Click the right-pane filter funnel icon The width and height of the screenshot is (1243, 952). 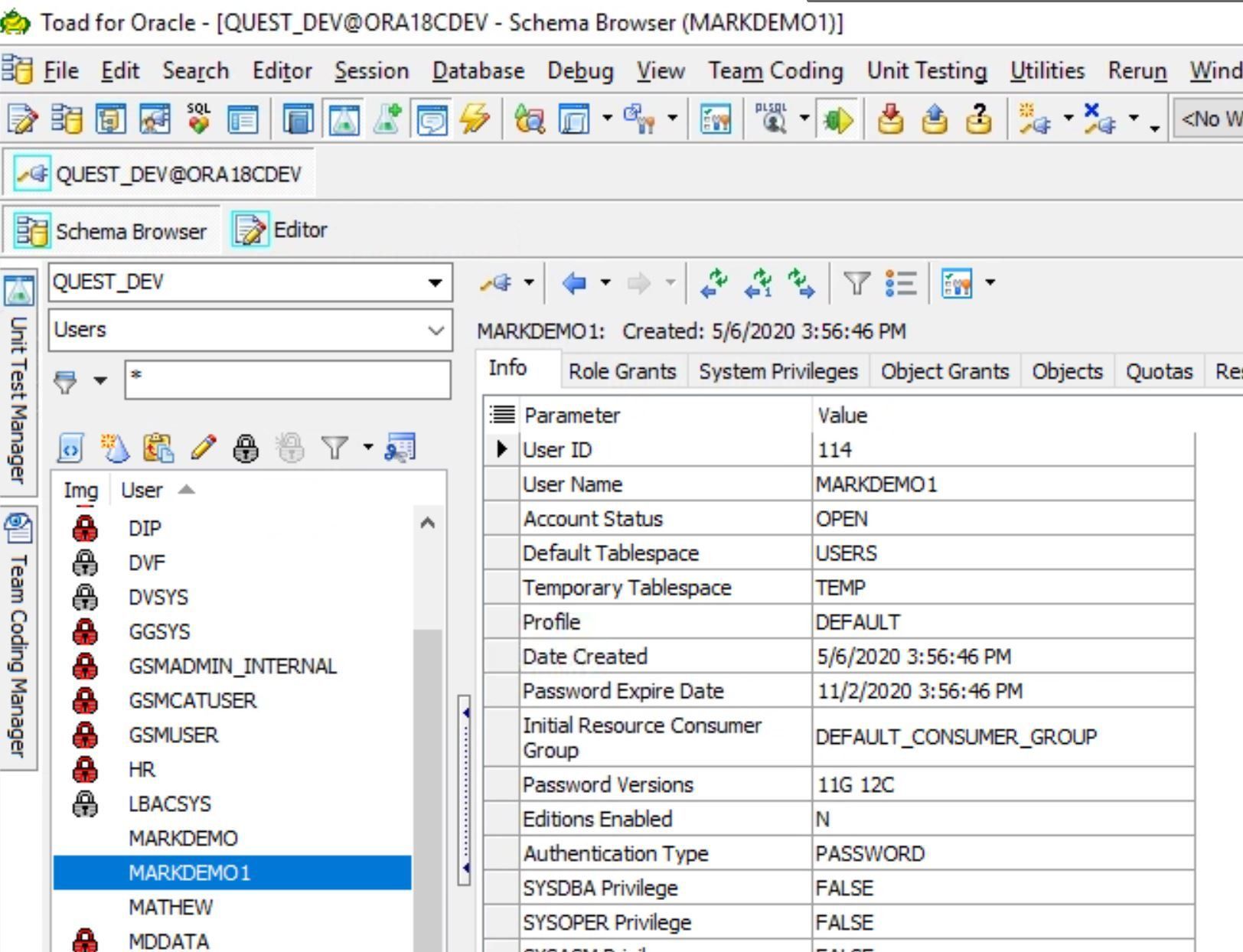(856, 283)
